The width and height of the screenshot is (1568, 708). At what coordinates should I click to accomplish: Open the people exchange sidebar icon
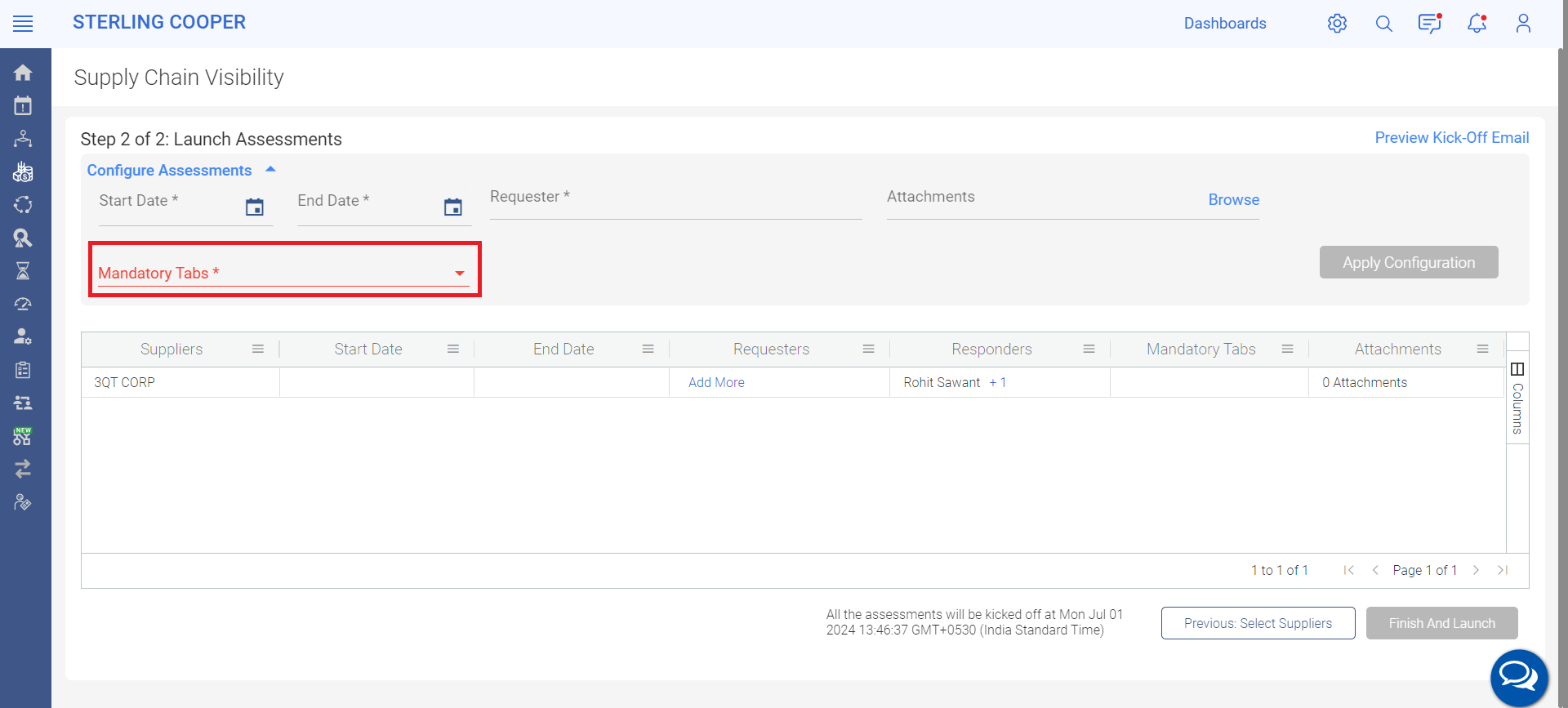coord(23,403)
